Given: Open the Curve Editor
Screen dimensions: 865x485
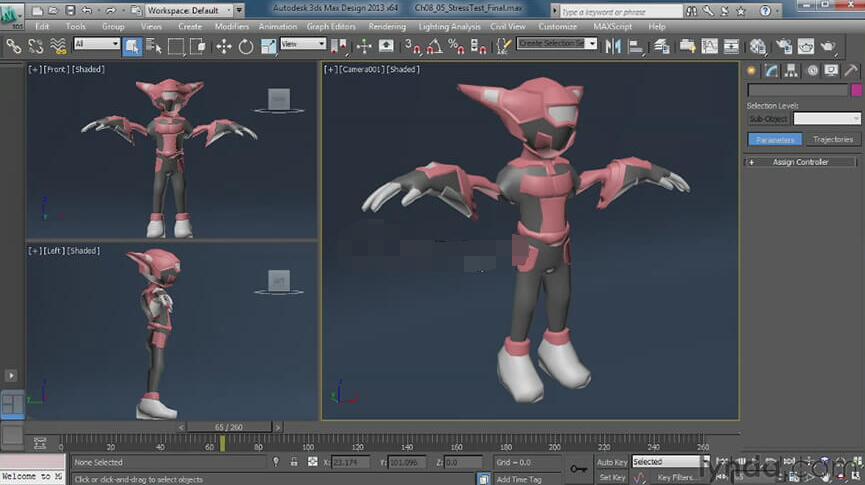Looking at the screenshot, I should pyautogui.click(x=709, y=46).
